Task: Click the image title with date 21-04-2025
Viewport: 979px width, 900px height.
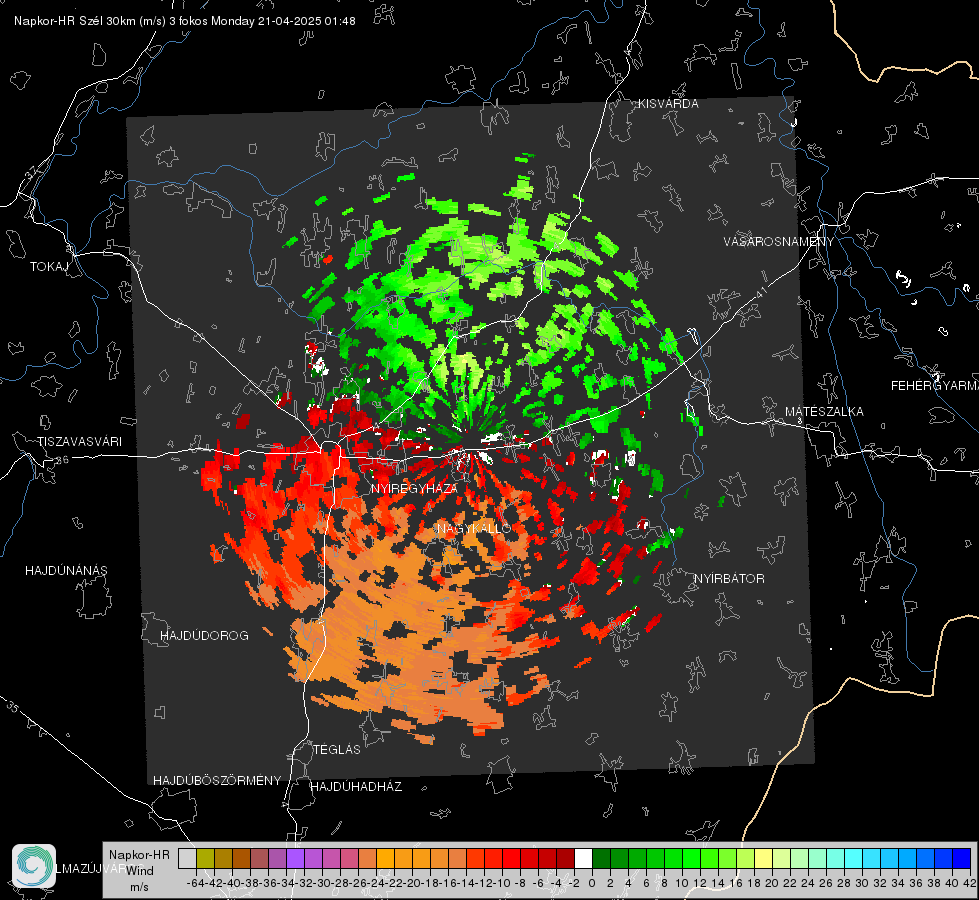Action: [185, 21]
